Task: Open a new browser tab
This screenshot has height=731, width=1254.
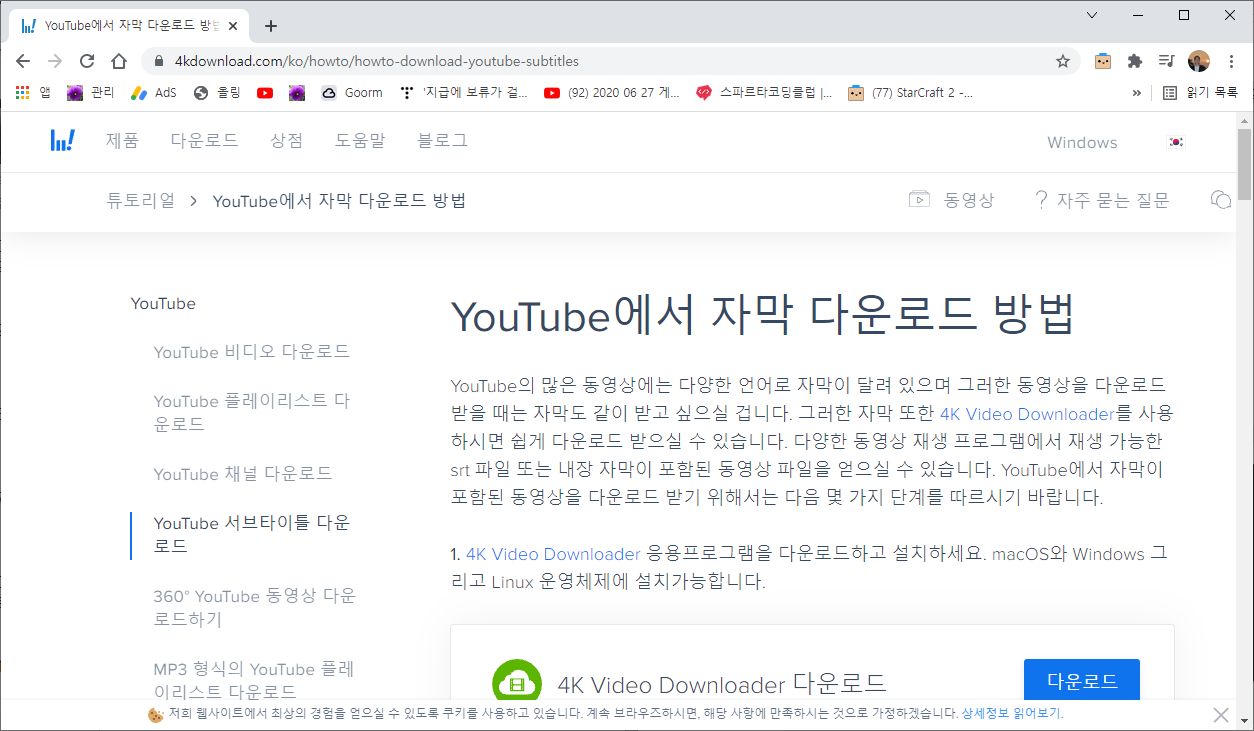Action: point(270,26)
